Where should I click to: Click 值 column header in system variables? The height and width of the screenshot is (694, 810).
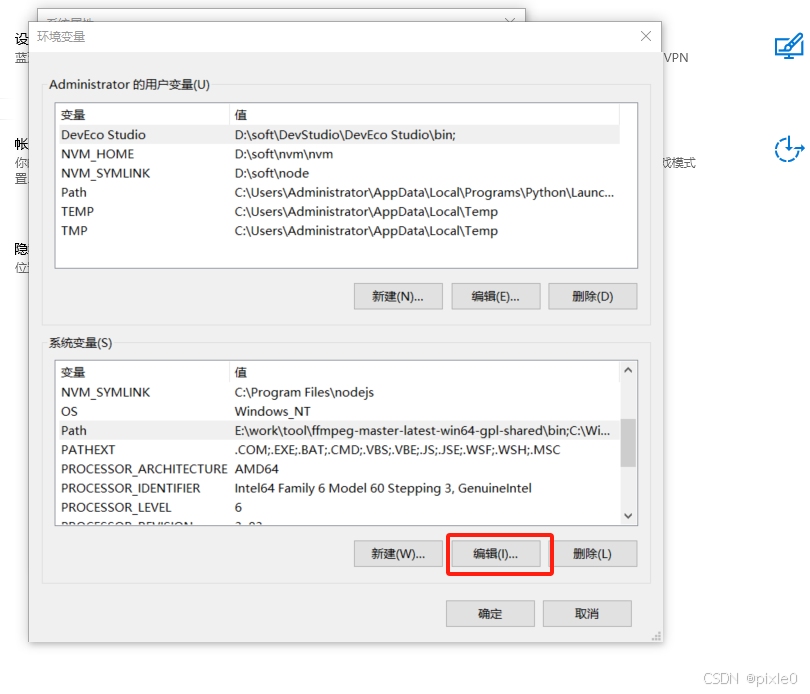click(424, 372)
